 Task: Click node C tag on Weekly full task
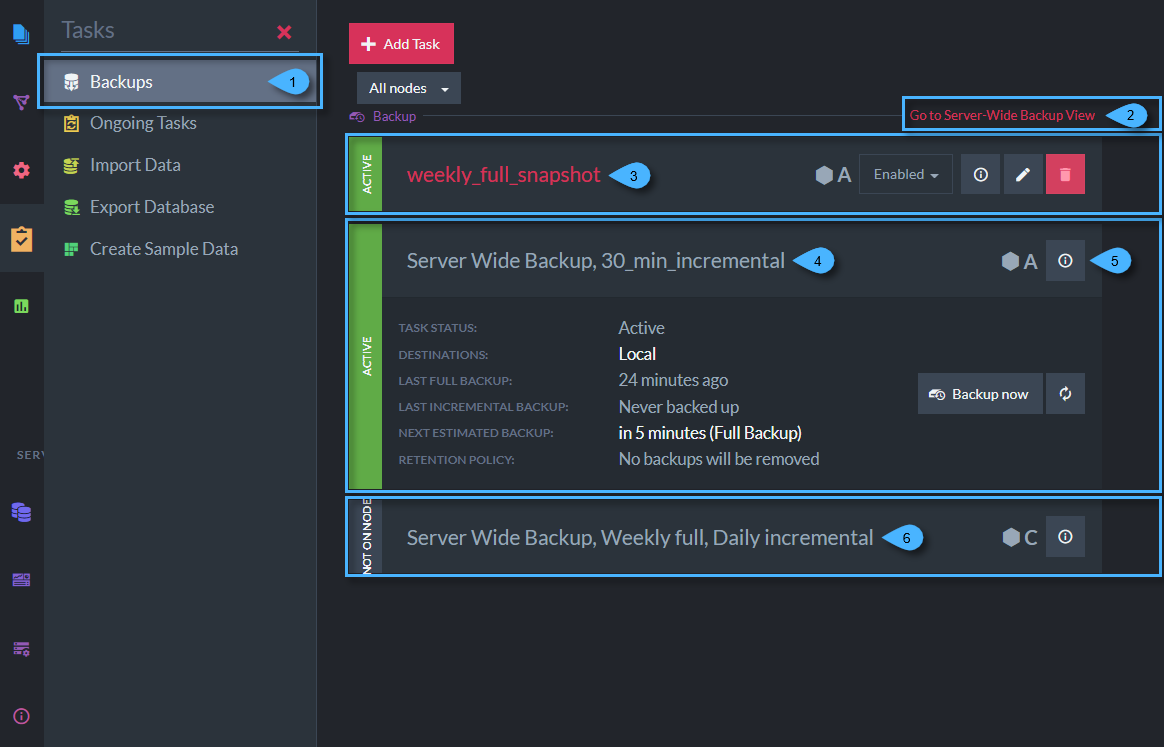tap(1019, 538)
